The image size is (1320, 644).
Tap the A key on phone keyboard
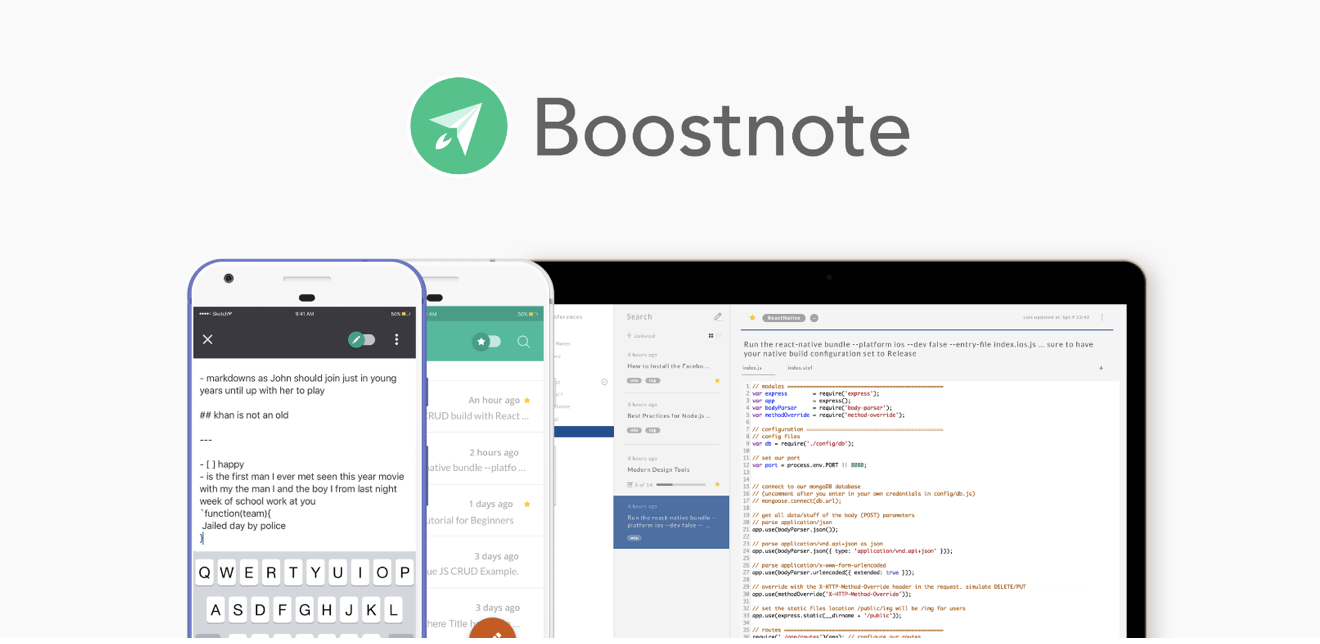coord(216,609)
